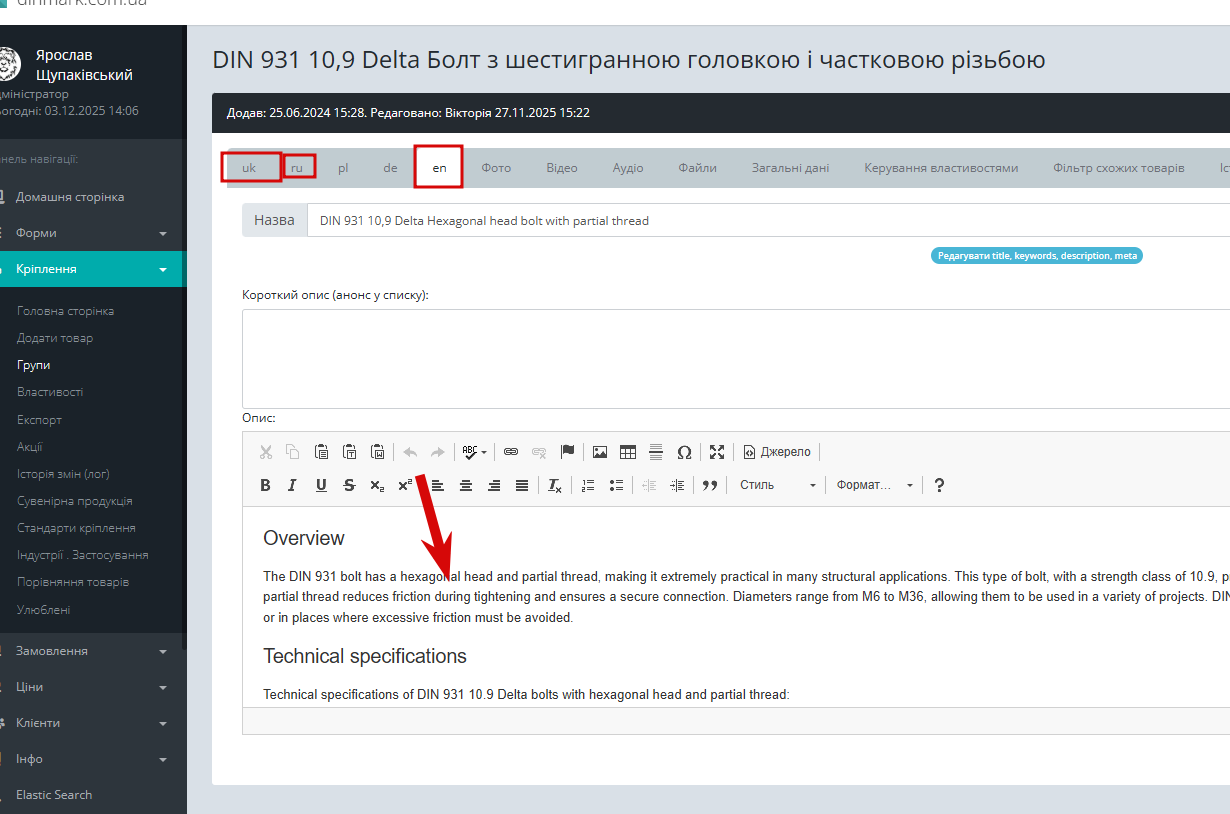Click Paste as plain text icon

[x=350, y=452]
